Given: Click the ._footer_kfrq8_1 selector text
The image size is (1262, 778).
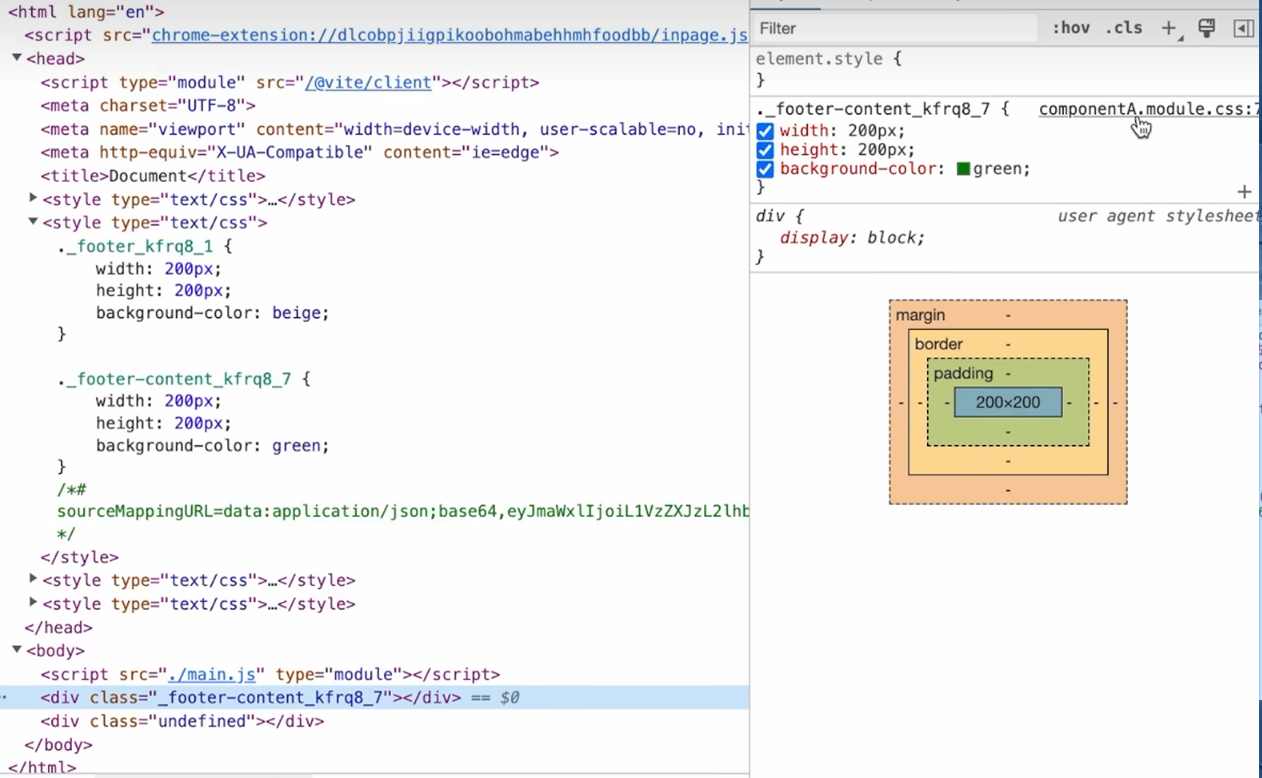Looking at the screenshot, I should 135,246.
